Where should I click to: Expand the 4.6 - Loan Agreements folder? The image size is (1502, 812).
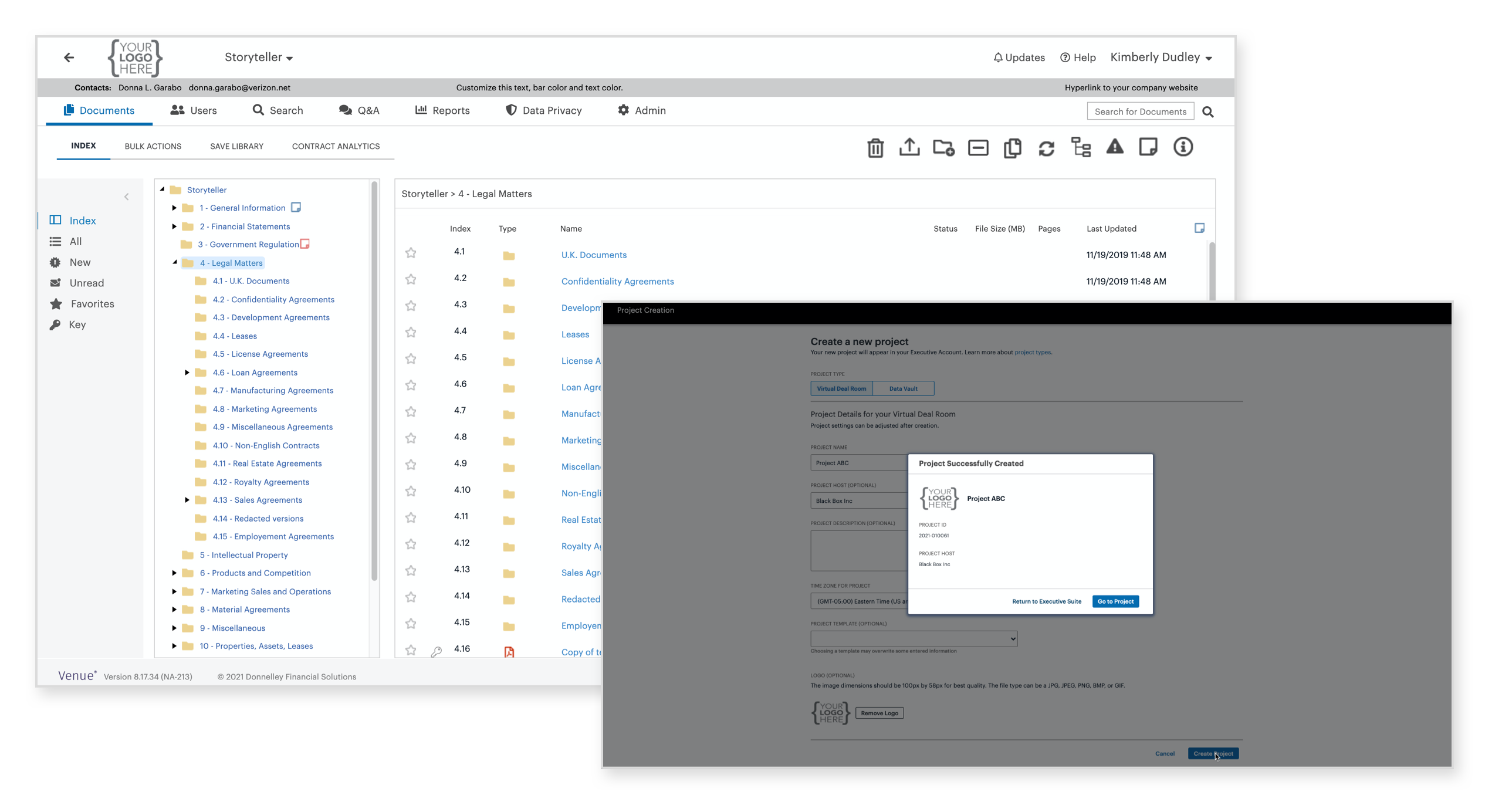click(187, 373)
